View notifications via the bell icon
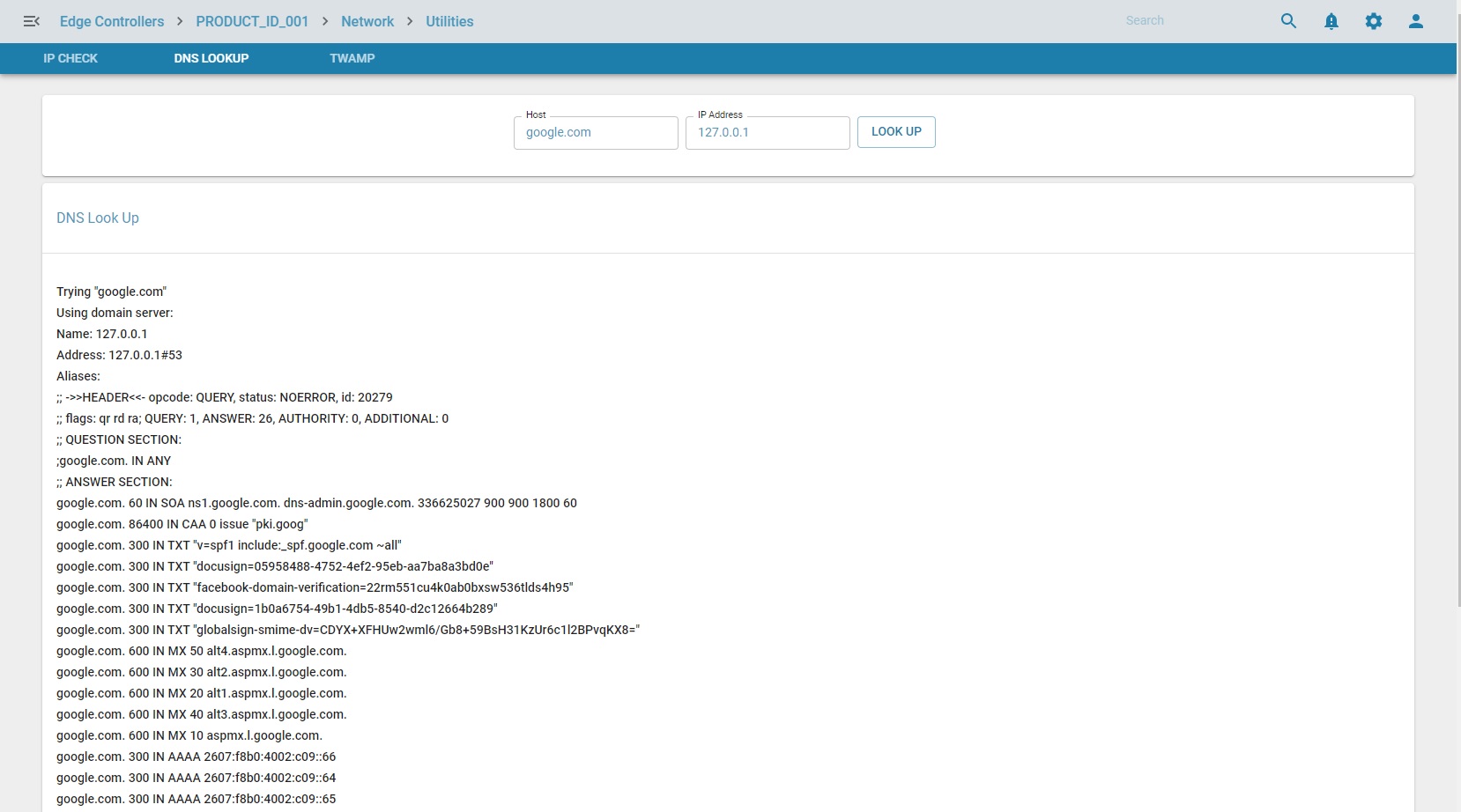The width and height of the screenshot is (1461, 812). coord(1331,20)
